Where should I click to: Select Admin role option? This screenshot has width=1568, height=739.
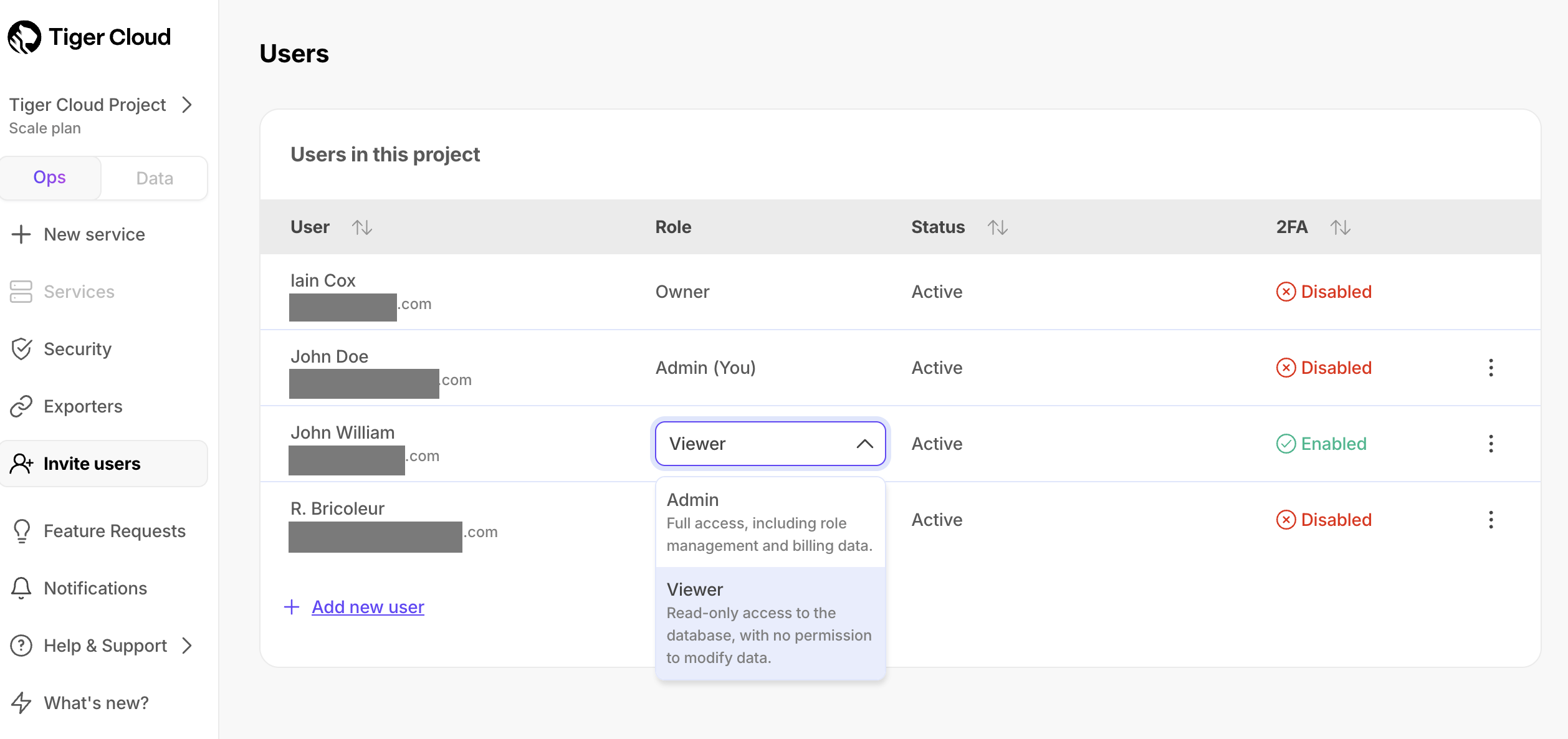(x=770, y=522)
